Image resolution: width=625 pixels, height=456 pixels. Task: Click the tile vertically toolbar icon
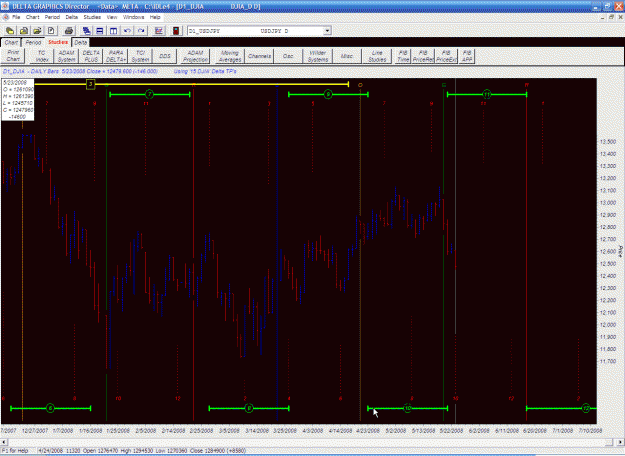pyautogui.click(x=114, y=31)
